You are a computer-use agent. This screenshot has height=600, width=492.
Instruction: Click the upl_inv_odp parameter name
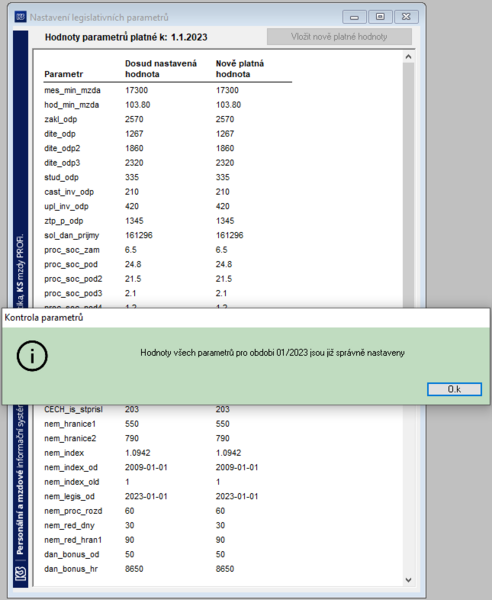point(66,207)
